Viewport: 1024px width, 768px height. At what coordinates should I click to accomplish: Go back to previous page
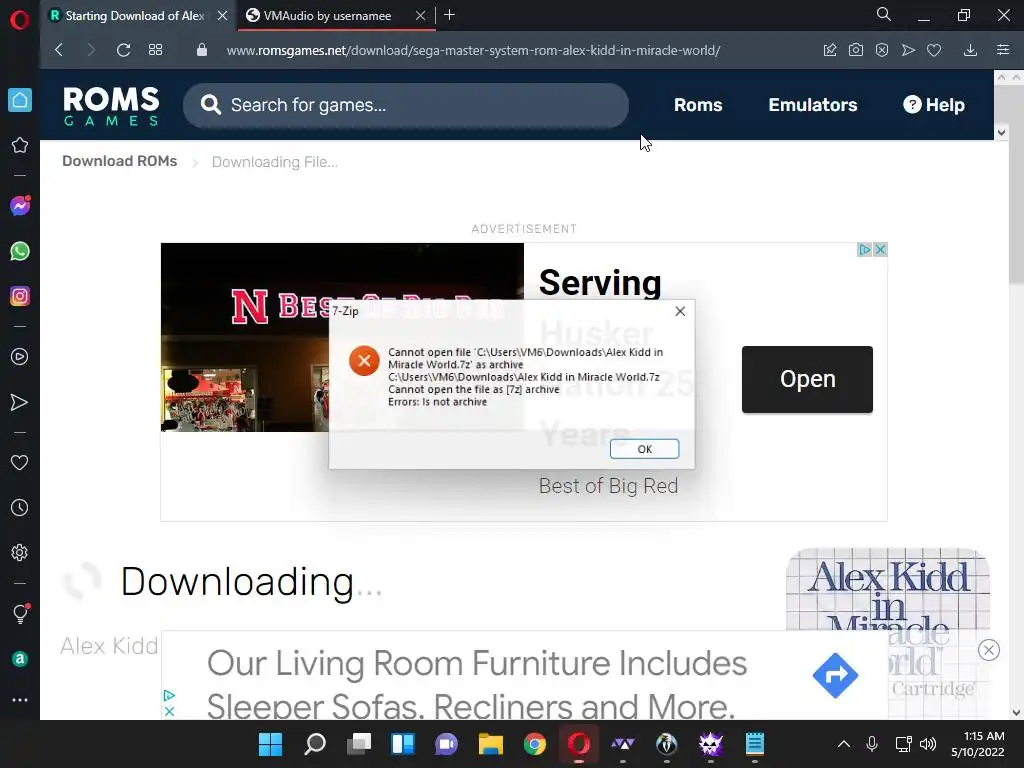tap(59, 50)
